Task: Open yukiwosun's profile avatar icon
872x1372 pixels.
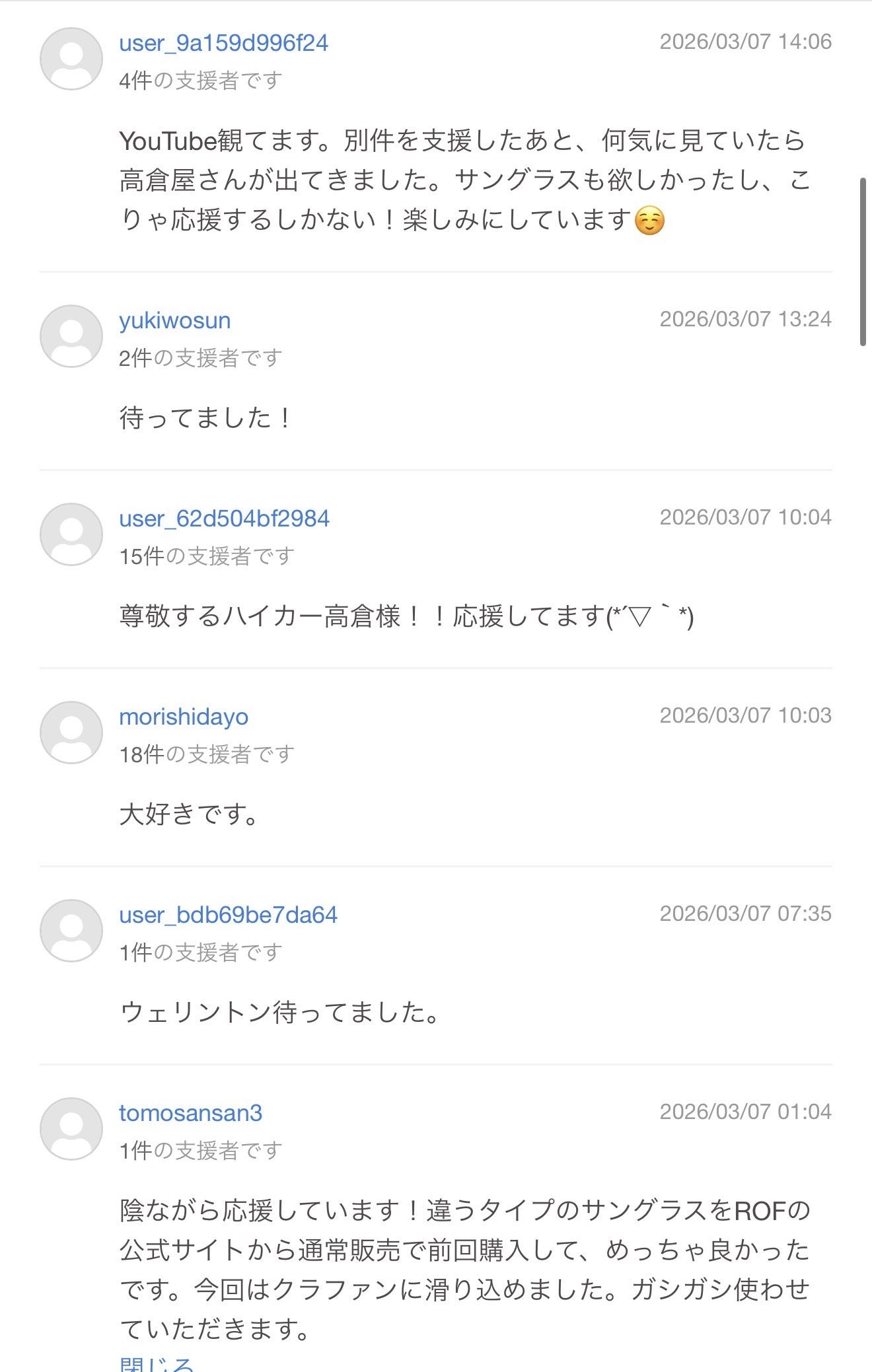Action: point(71,336)
